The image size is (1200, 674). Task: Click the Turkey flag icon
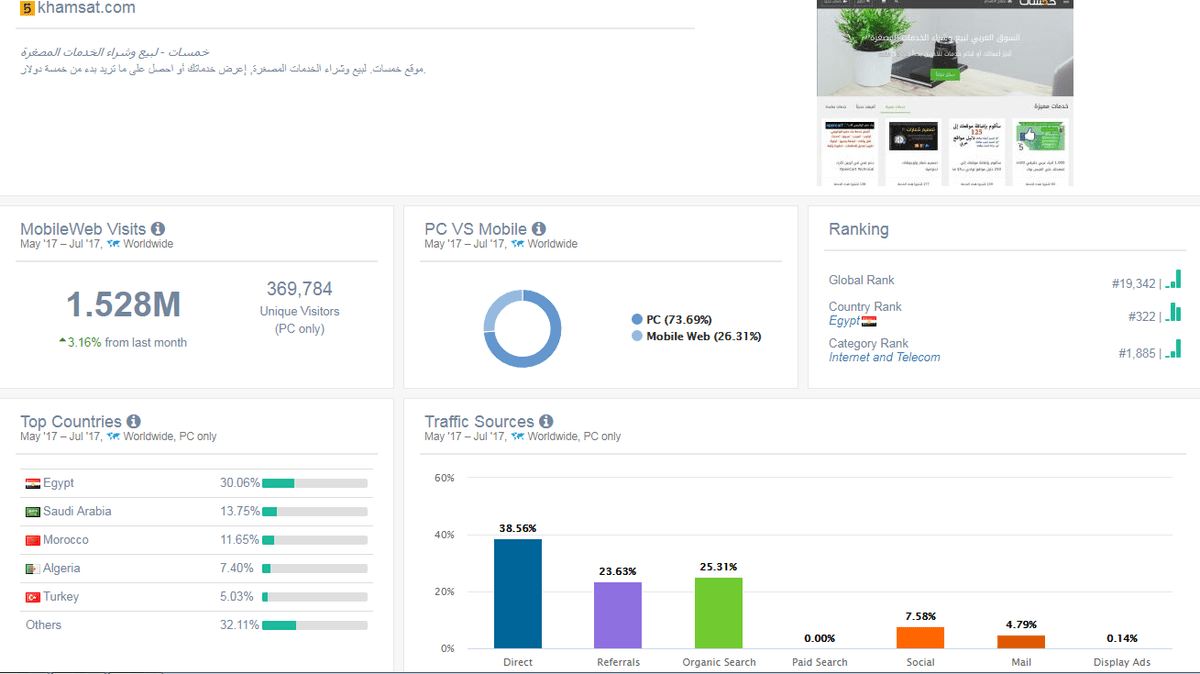coord(33,597)
